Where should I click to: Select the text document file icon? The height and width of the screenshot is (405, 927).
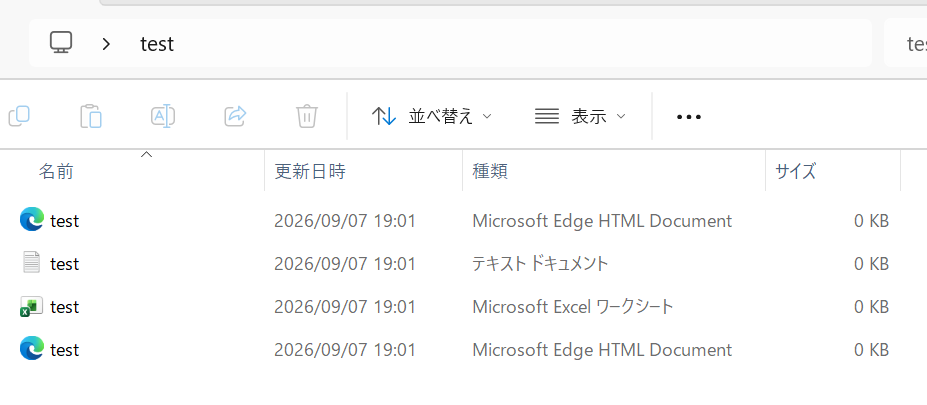[31, 263]
